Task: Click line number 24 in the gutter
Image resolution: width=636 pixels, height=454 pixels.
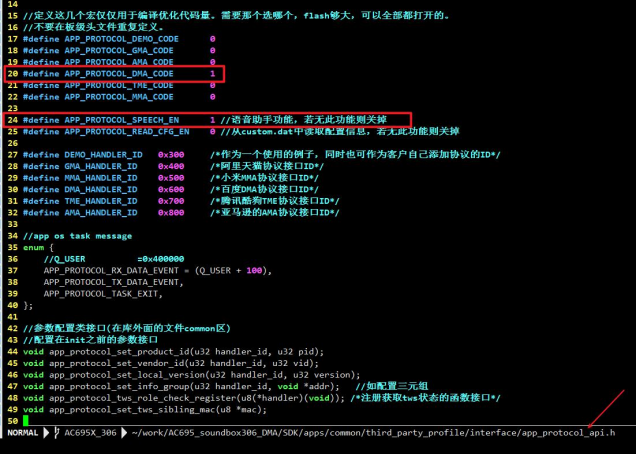Action: 13,120
